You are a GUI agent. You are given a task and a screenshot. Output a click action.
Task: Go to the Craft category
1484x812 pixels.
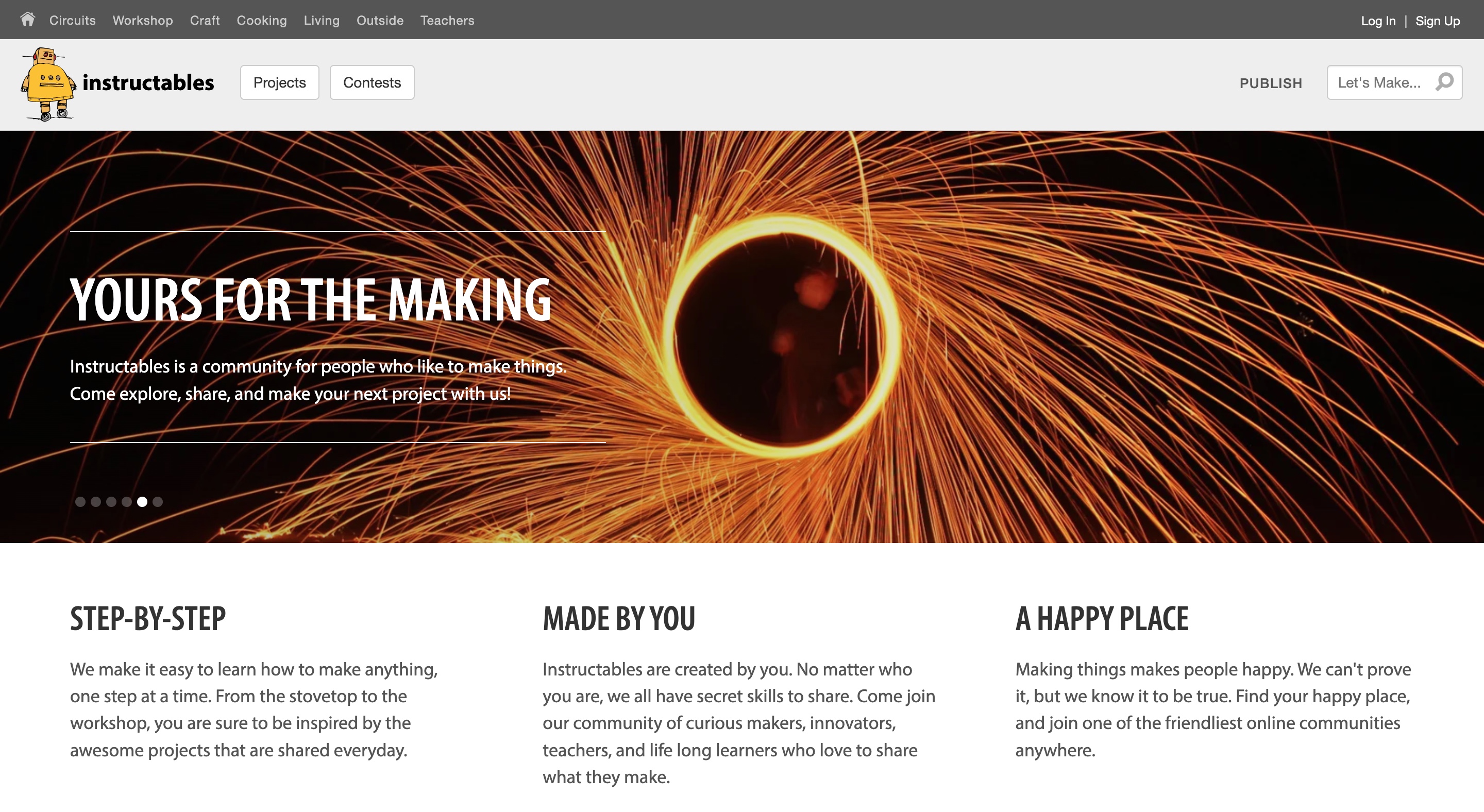pyautogui.click(x=205, y=20)
